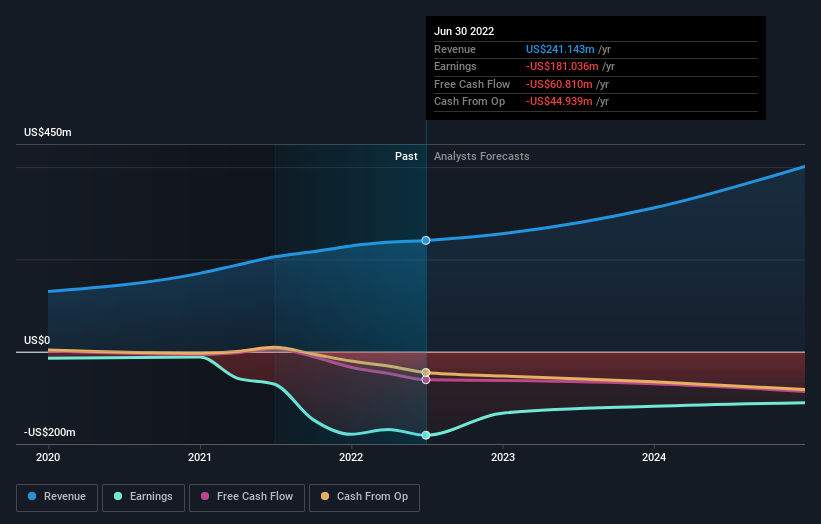Click the pink Free Cash Flow data point
Screen dimensions: 821x524
(426, 380)
